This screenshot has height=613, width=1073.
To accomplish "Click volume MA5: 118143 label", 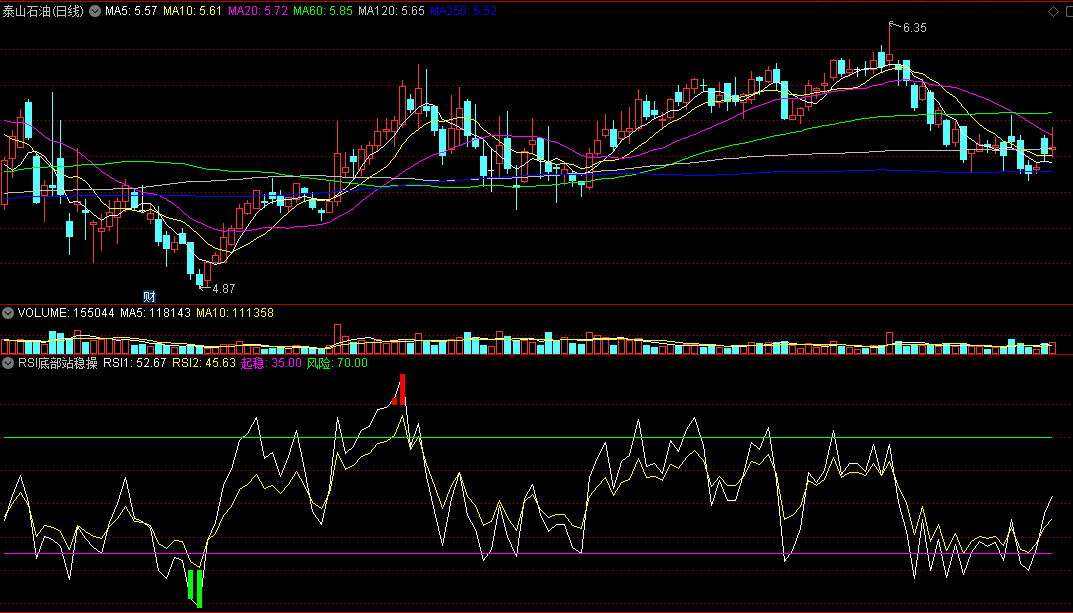I will pos(155,313).
